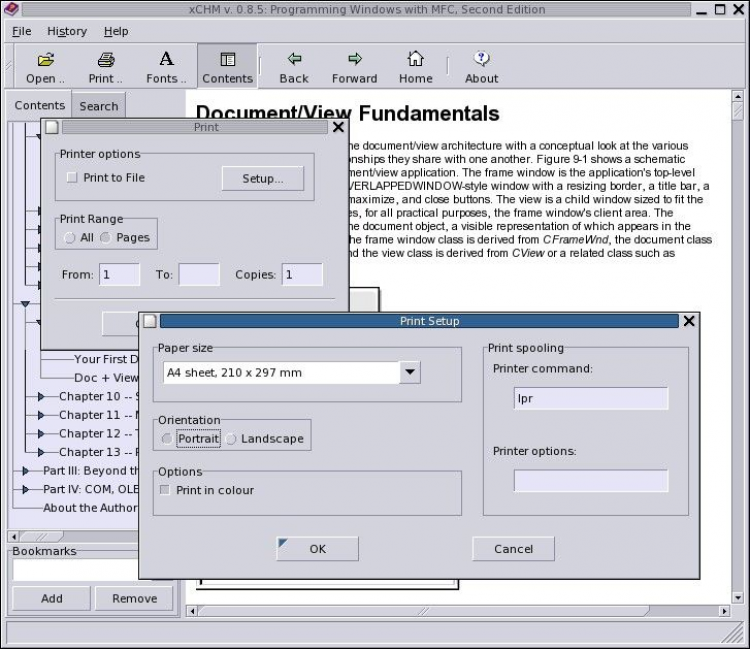Click the From page input field
Image resolution: width=750 pixels, height=649 pixels.
pyautogui.click(x=120, y=275)
